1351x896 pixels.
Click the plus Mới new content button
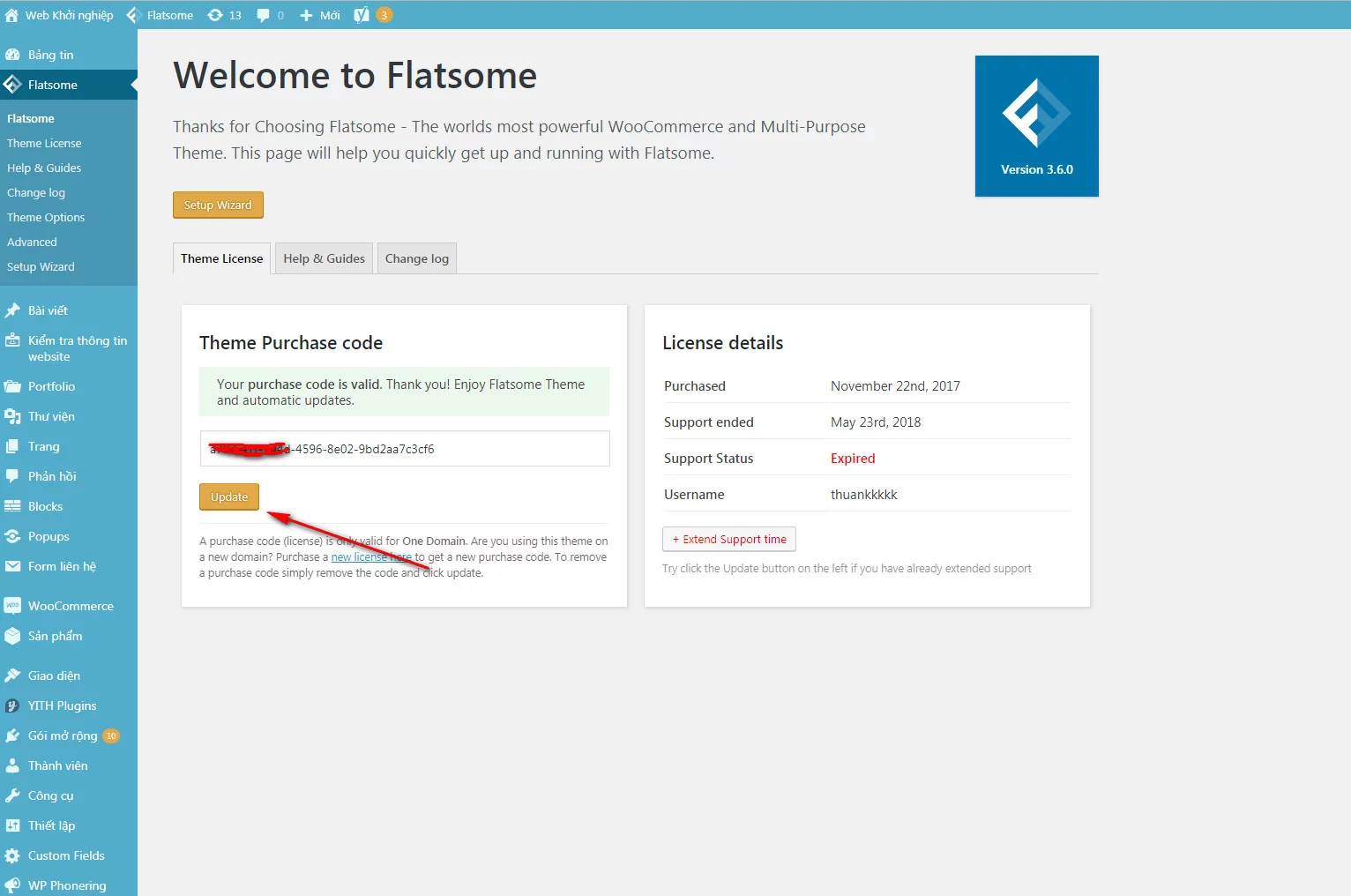point(319,15)
